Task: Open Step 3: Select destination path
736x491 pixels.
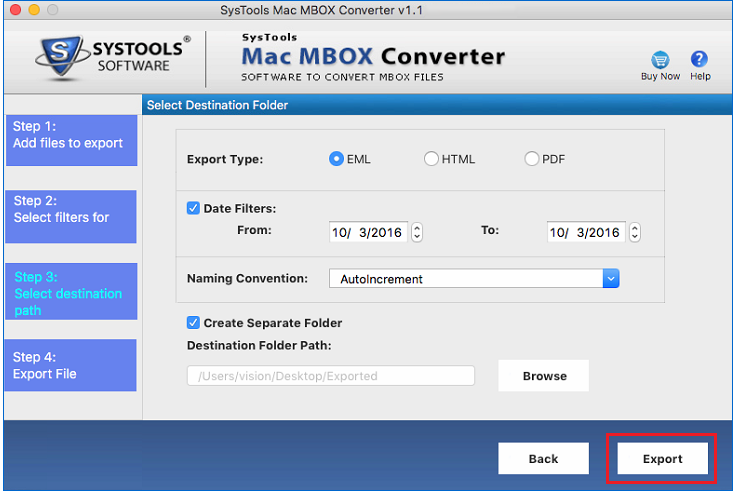Action: click(71, 292)
